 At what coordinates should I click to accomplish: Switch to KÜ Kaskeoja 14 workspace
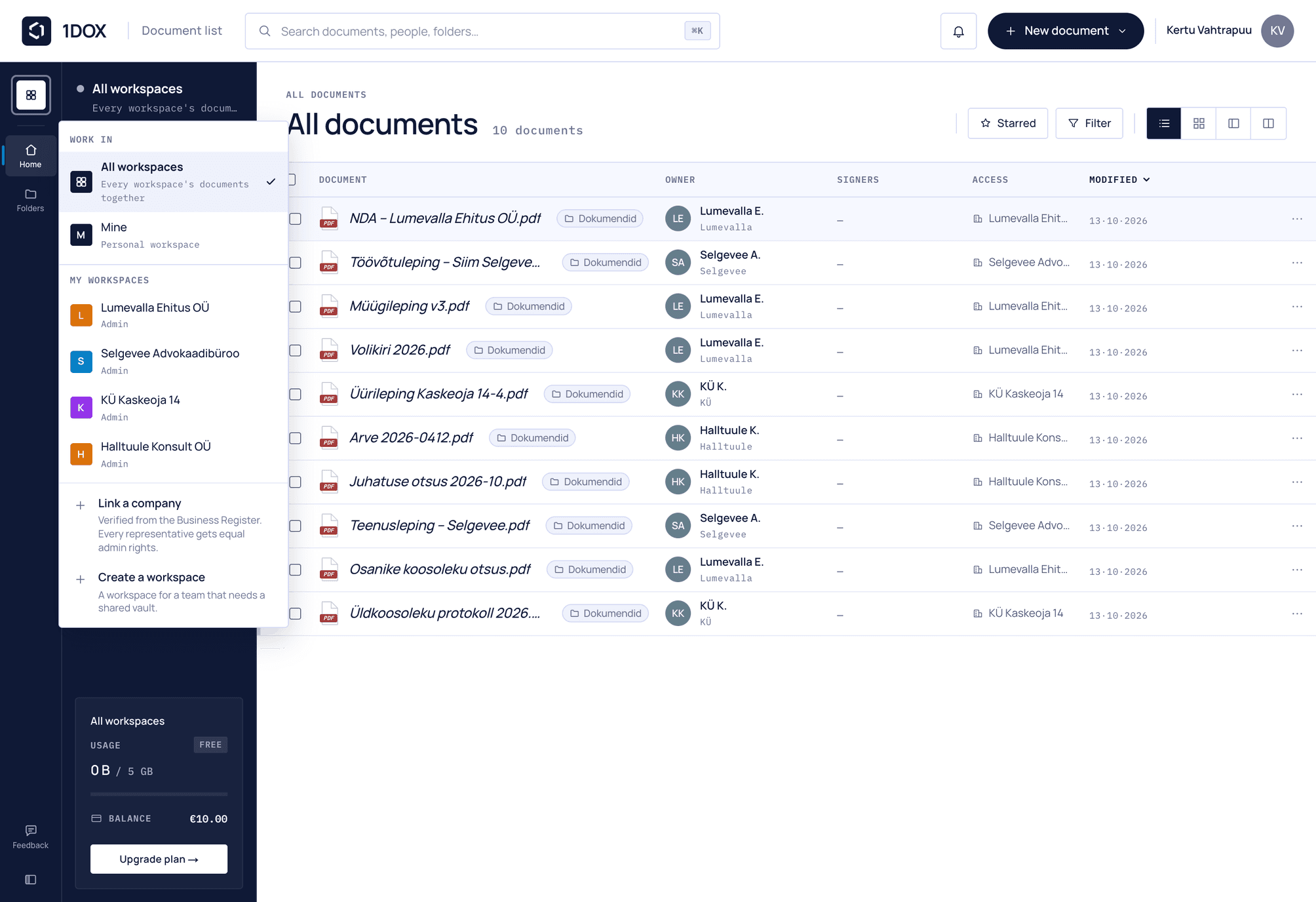173,408
